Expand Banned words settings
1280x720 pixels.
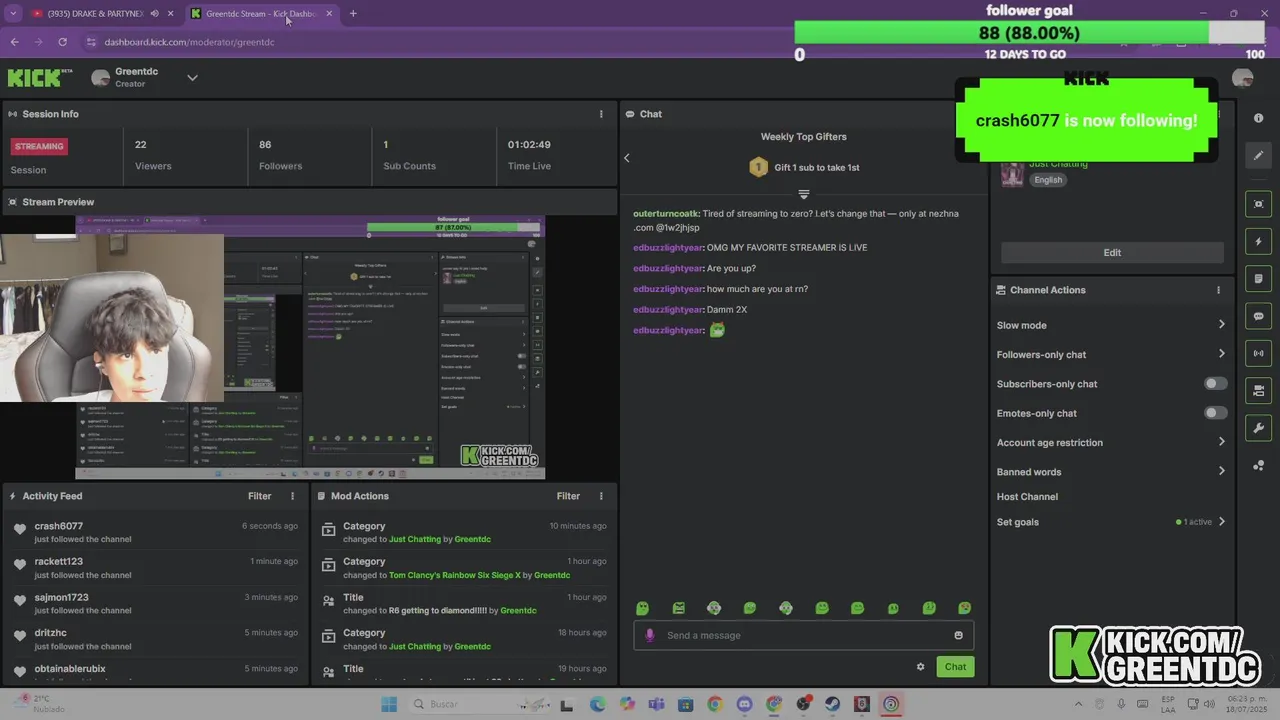coord(1221,471)
